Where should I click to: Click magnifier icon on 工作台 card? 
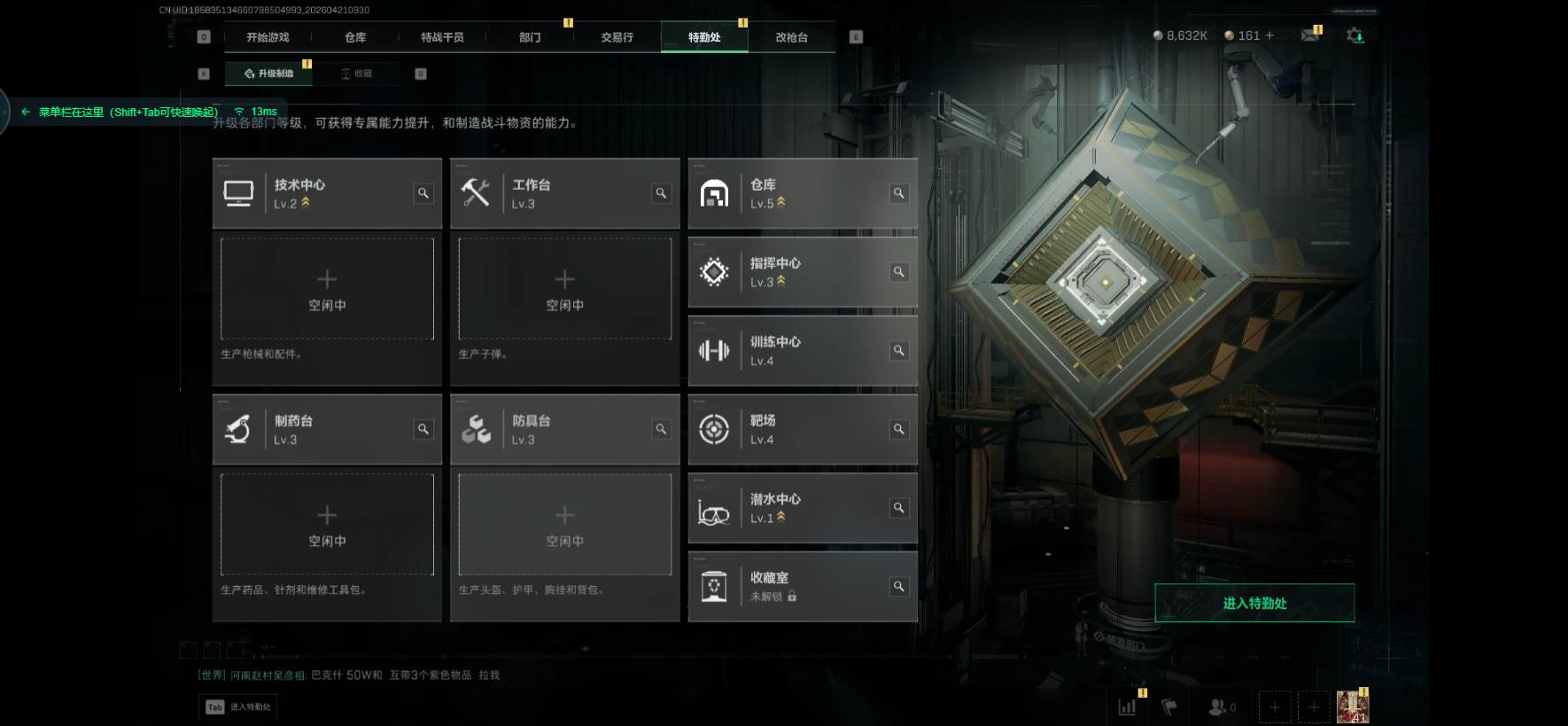(661, 193)
